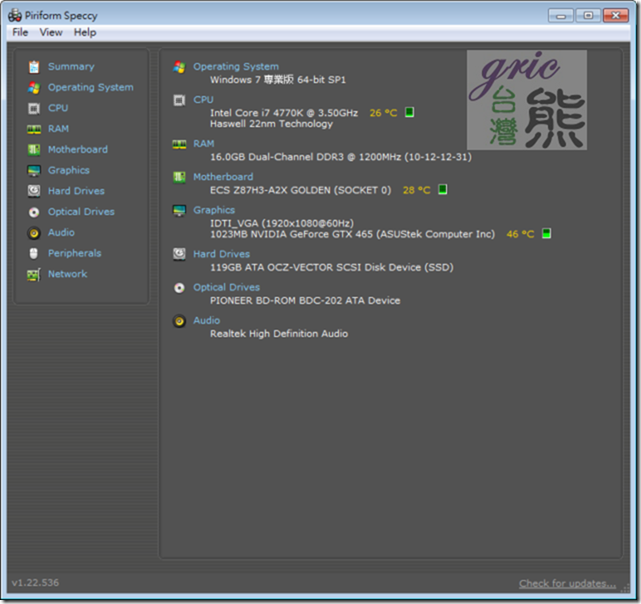641x604 pixels.
Task: Click the Motherboard icon in sidebar
Action: point(34,150)
